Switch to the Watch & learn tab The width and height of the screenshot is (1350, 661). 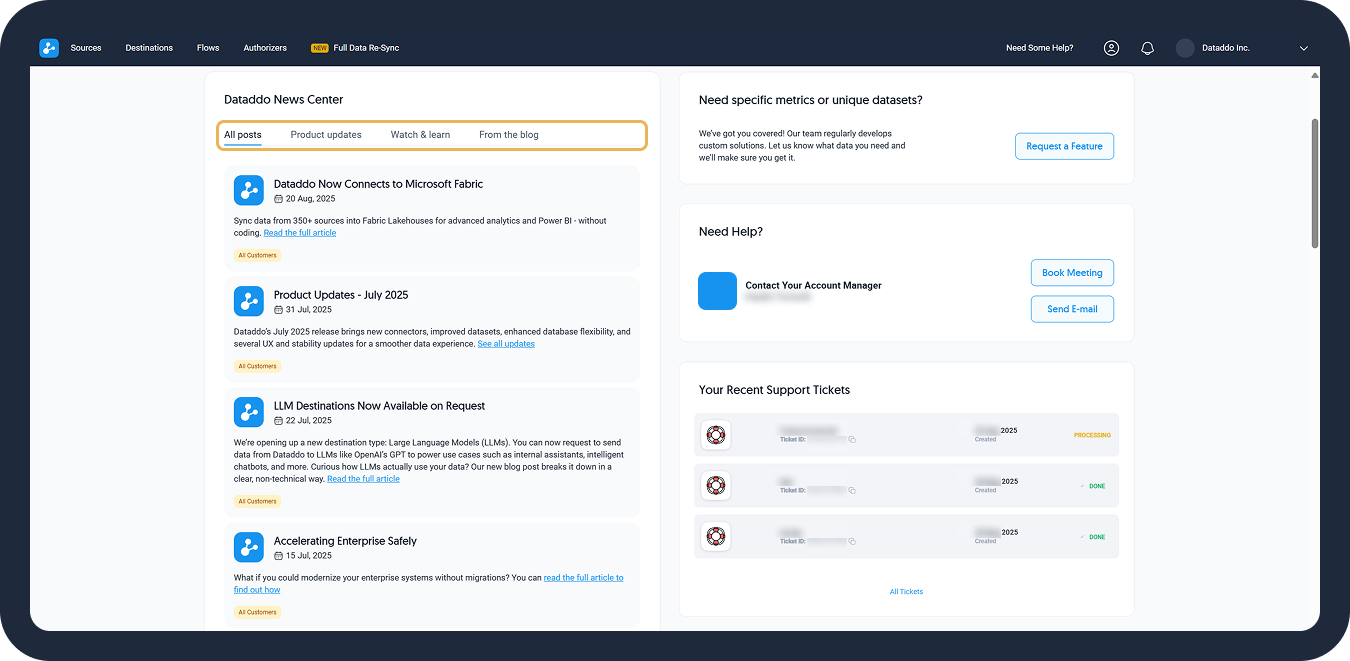point(420,135)
